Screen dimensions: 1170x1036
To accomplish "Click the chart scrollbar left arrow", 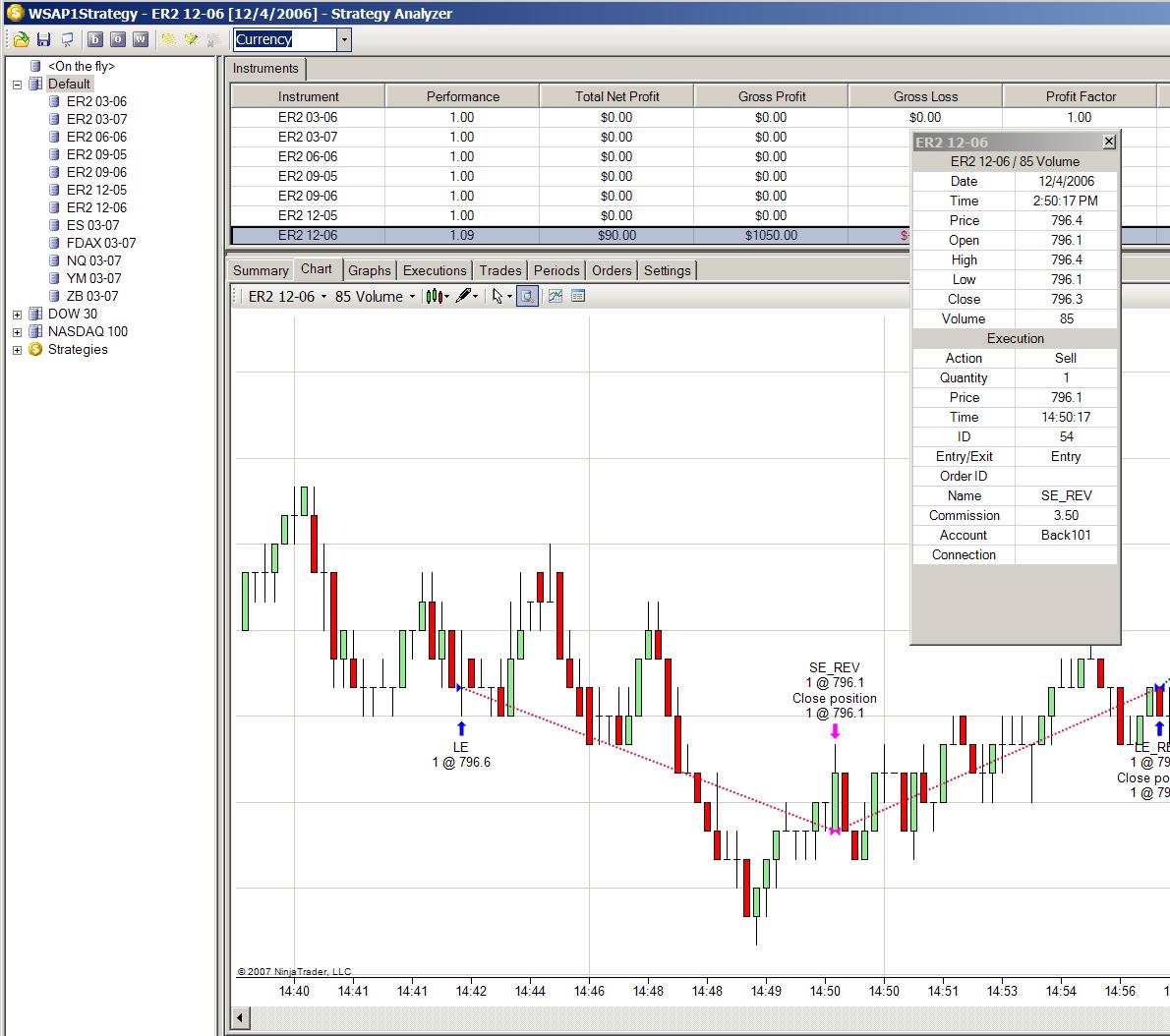I will pos(240,1017).
